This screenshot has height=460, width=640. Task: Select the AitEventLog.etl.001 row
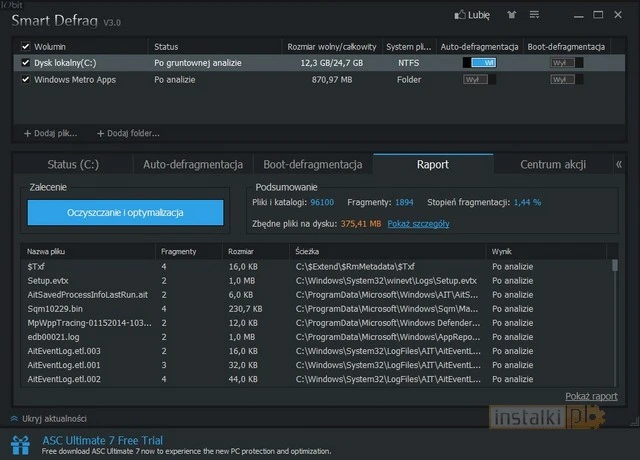(x=317, y=365)
